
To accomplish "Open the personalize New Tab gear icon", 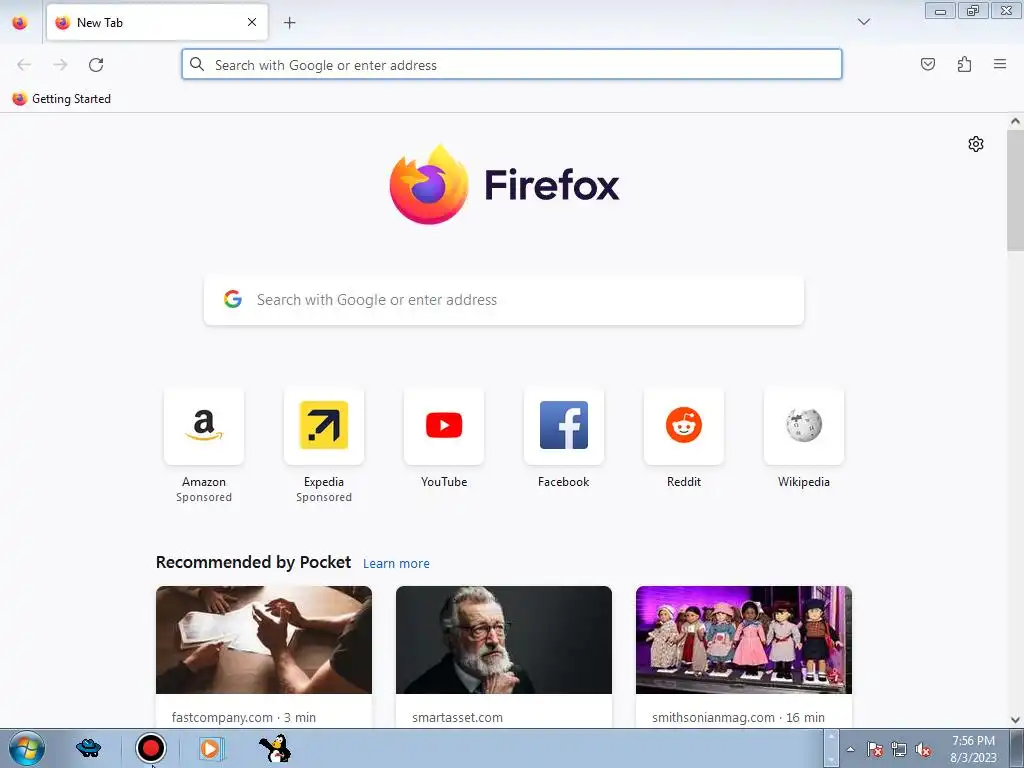I will pyautogui.click(x=976, y=144).
